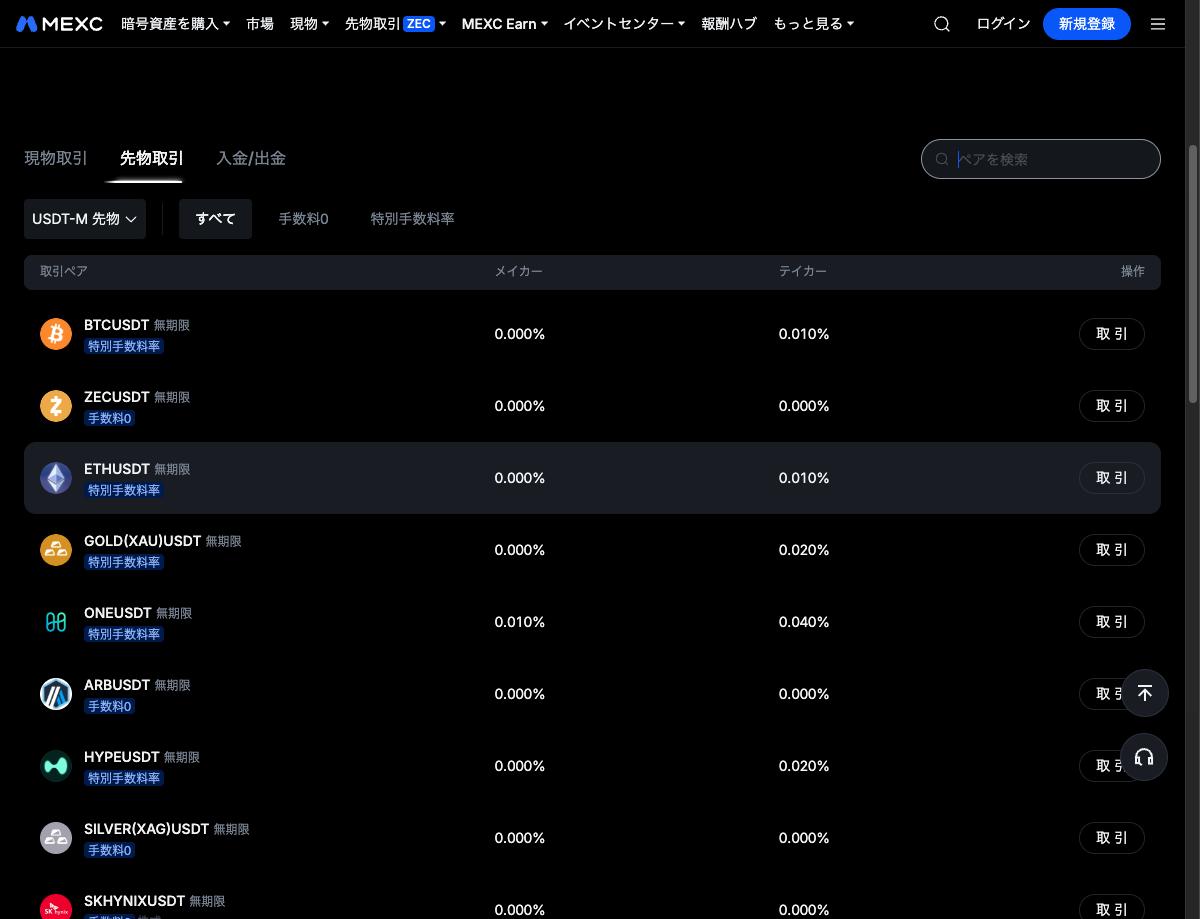This screenshot has width=1200, height=919.
Task: Click the MEXC logo
Action: (x=60, y=23)
